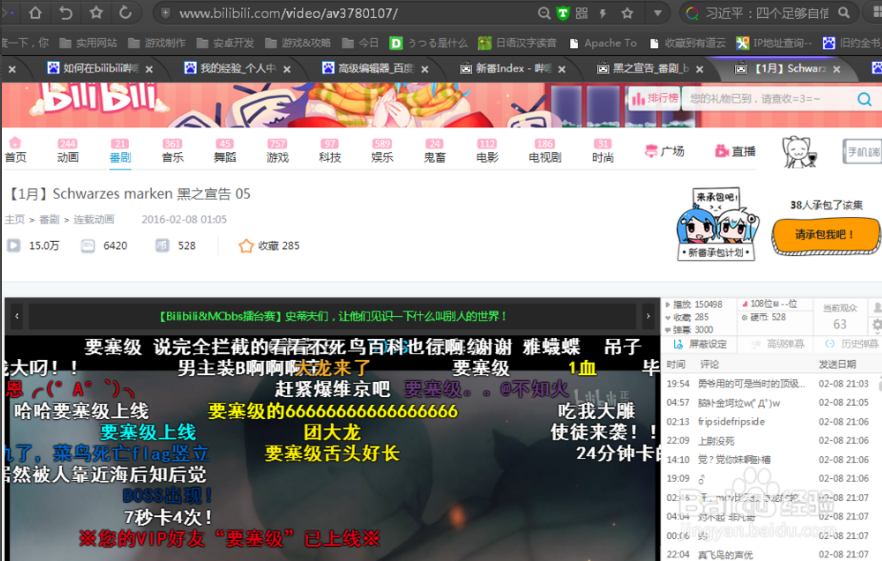Viewport: 882px width, 561px height.
Task: Click the bilibili site search magnifier
Action: click(865, 99)
